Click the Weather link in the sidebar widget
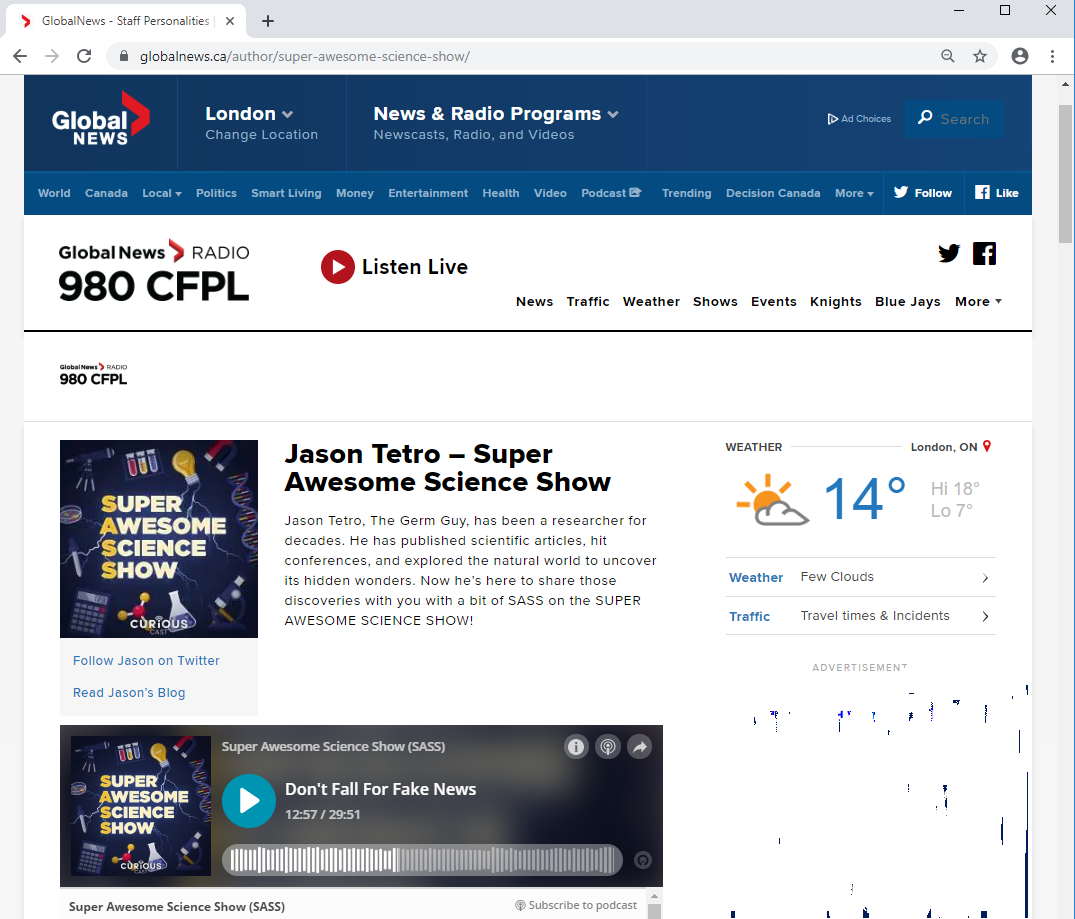Viewport: 1075px width, 919px height. pyautogui.click(x=756, y=577)
